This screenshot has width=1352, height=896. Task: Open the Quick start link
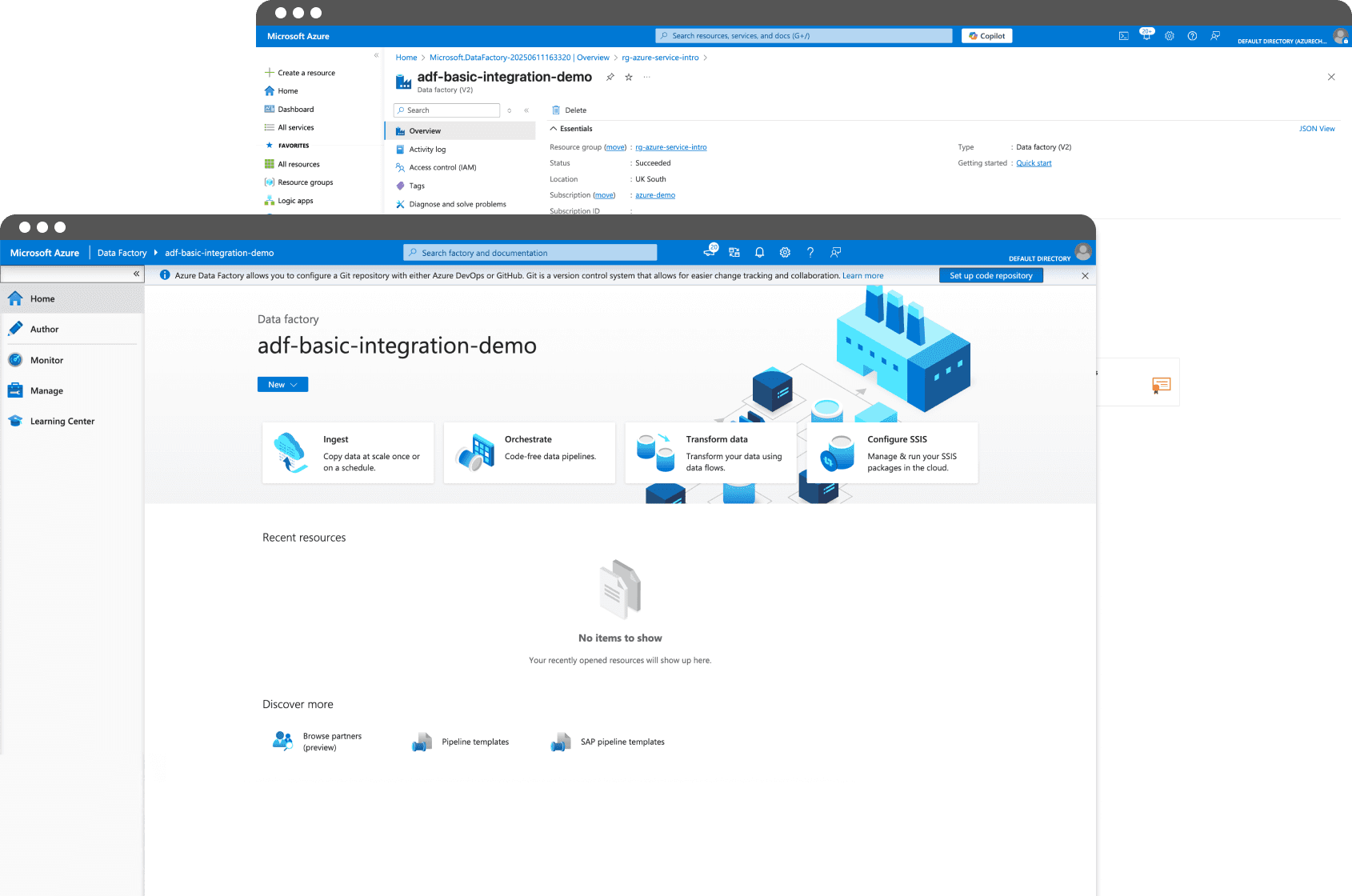tap(1034, 163)
